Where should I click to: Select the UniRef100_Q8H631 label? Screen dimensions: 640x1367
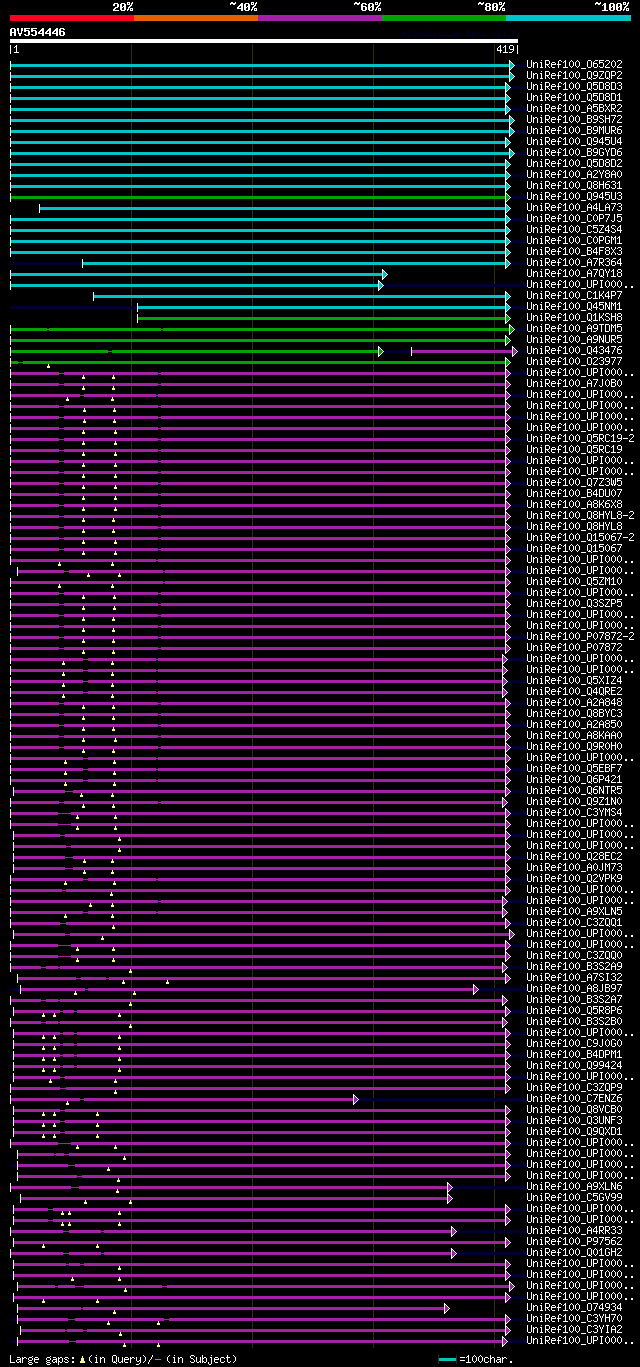(x=574, y=185)
